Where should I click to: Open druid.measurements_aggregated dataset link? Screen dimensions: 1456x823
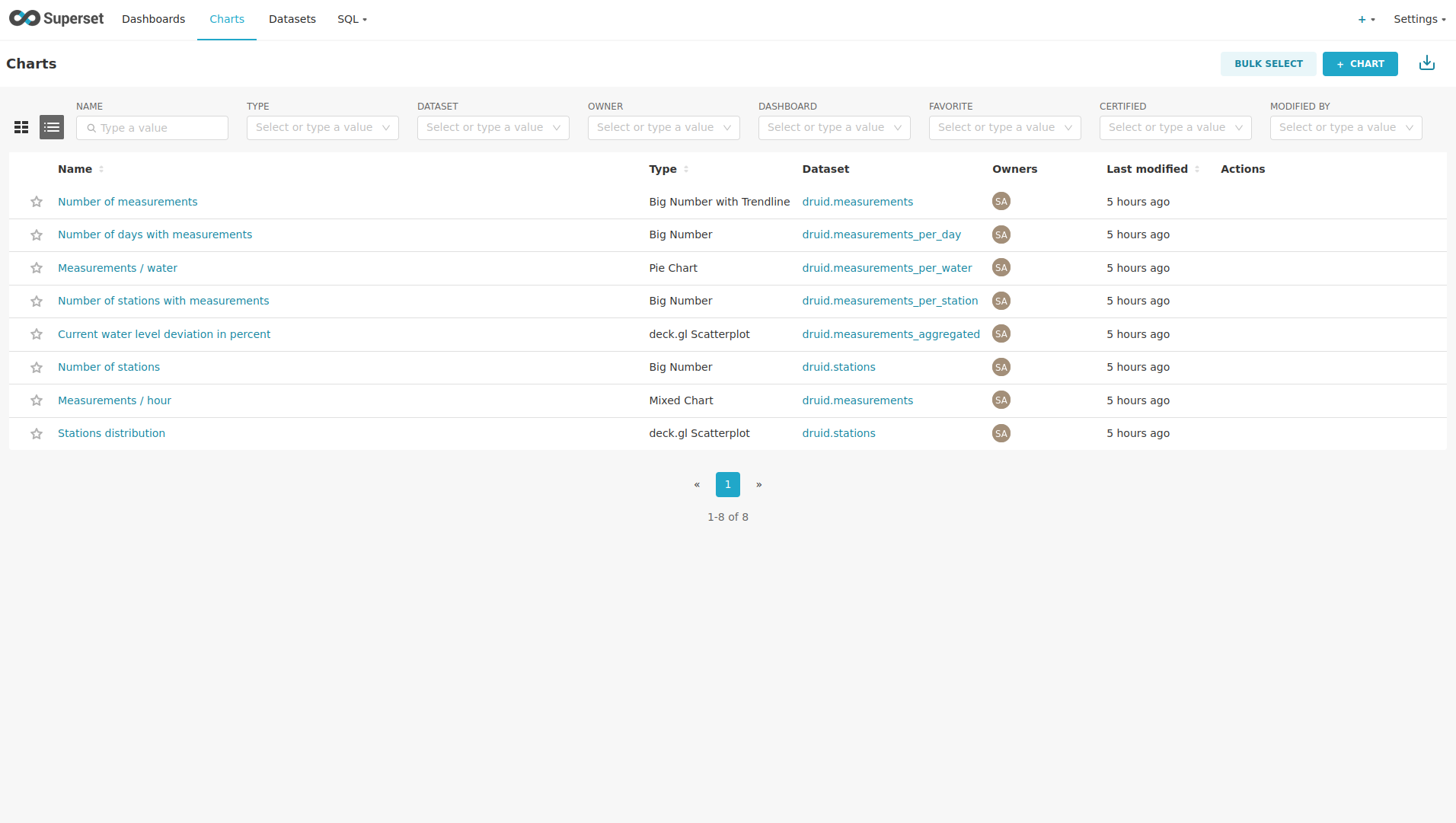point(890,334)
